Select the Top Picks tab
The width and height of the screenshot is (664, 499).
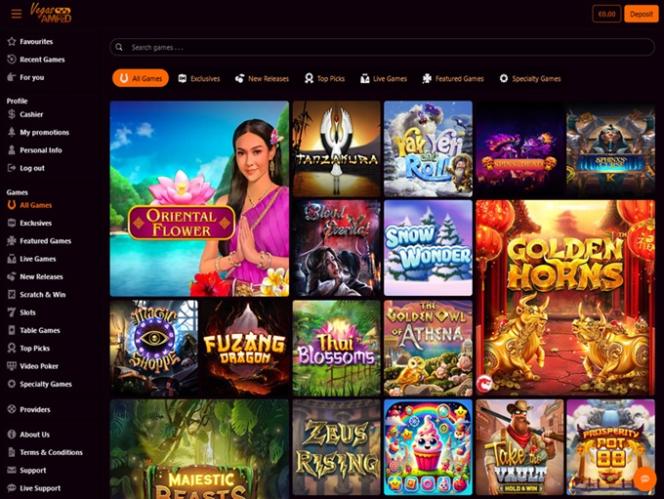pos(324,78)
